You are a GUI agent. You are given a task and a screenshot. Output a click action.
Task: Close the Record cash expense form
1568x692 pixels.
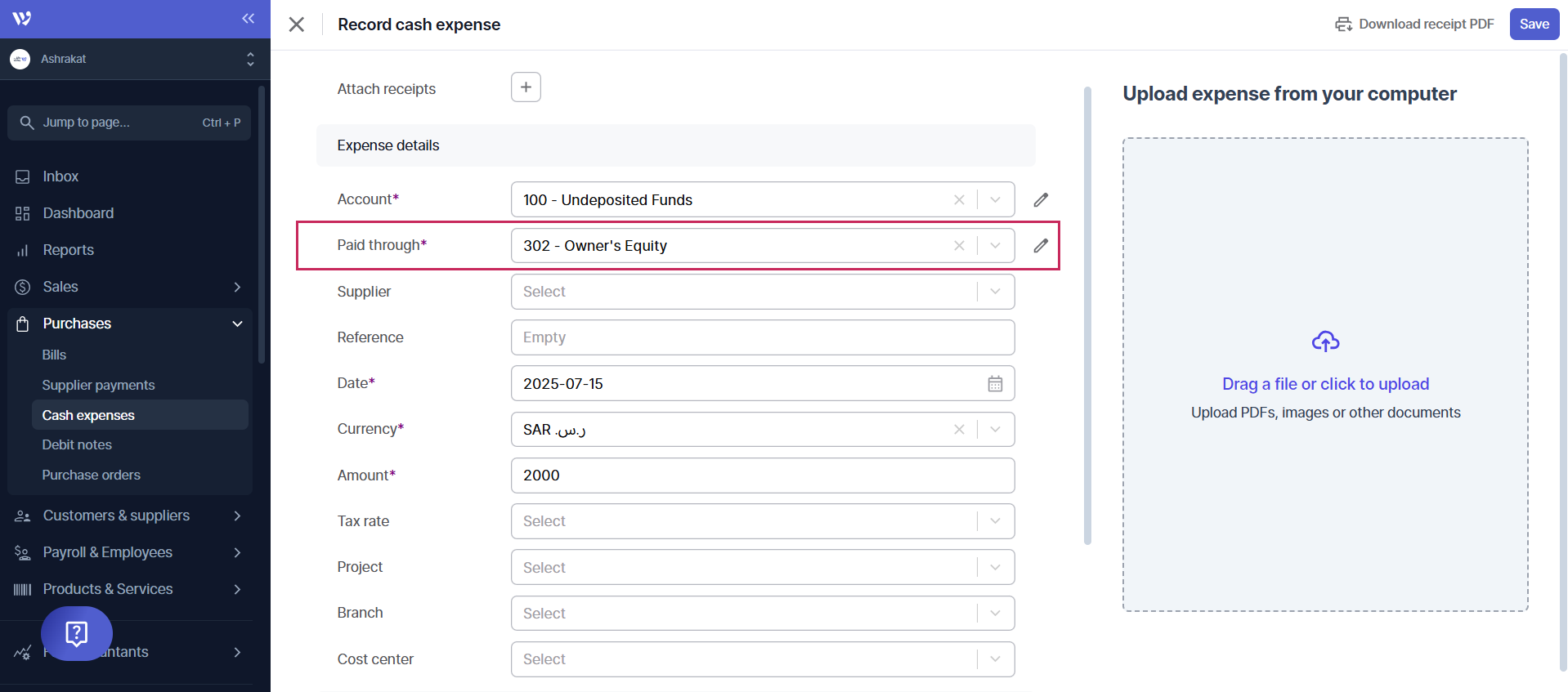point(297,25)
